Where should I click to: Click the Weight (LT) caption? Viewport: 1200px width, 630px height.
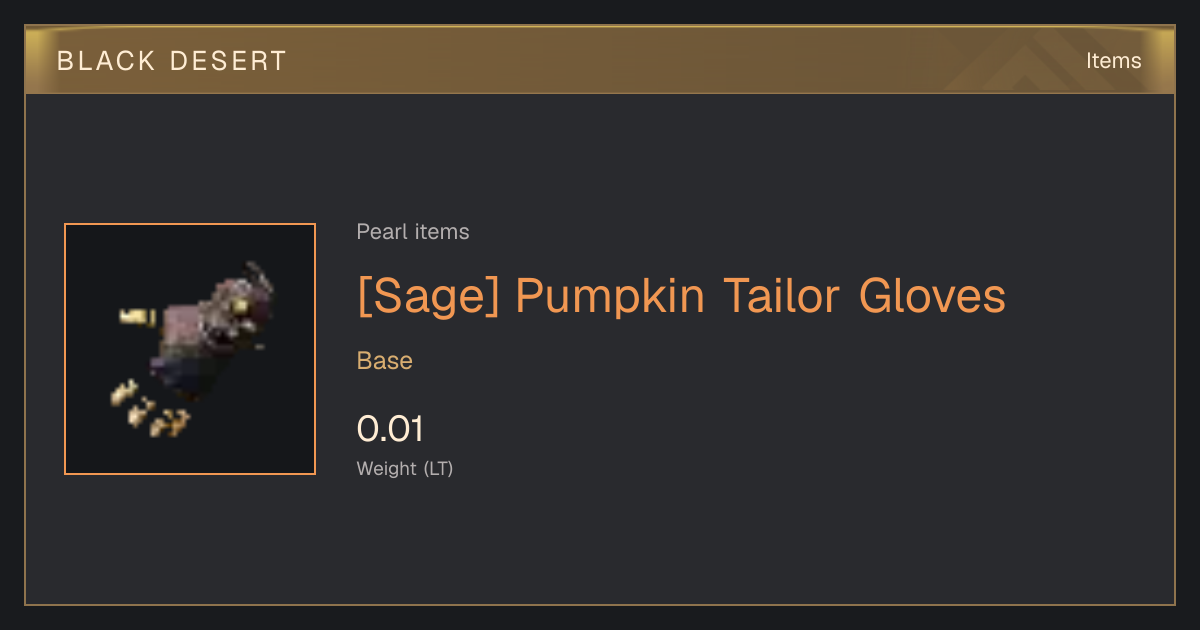405,468
